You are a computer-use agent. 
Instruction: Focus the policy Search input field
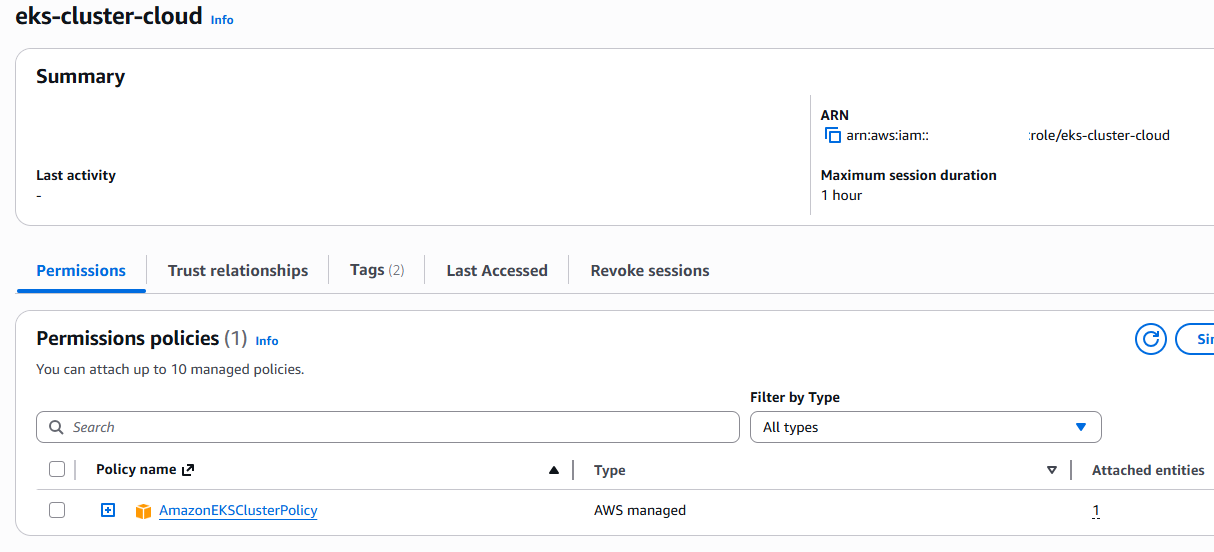400,427
